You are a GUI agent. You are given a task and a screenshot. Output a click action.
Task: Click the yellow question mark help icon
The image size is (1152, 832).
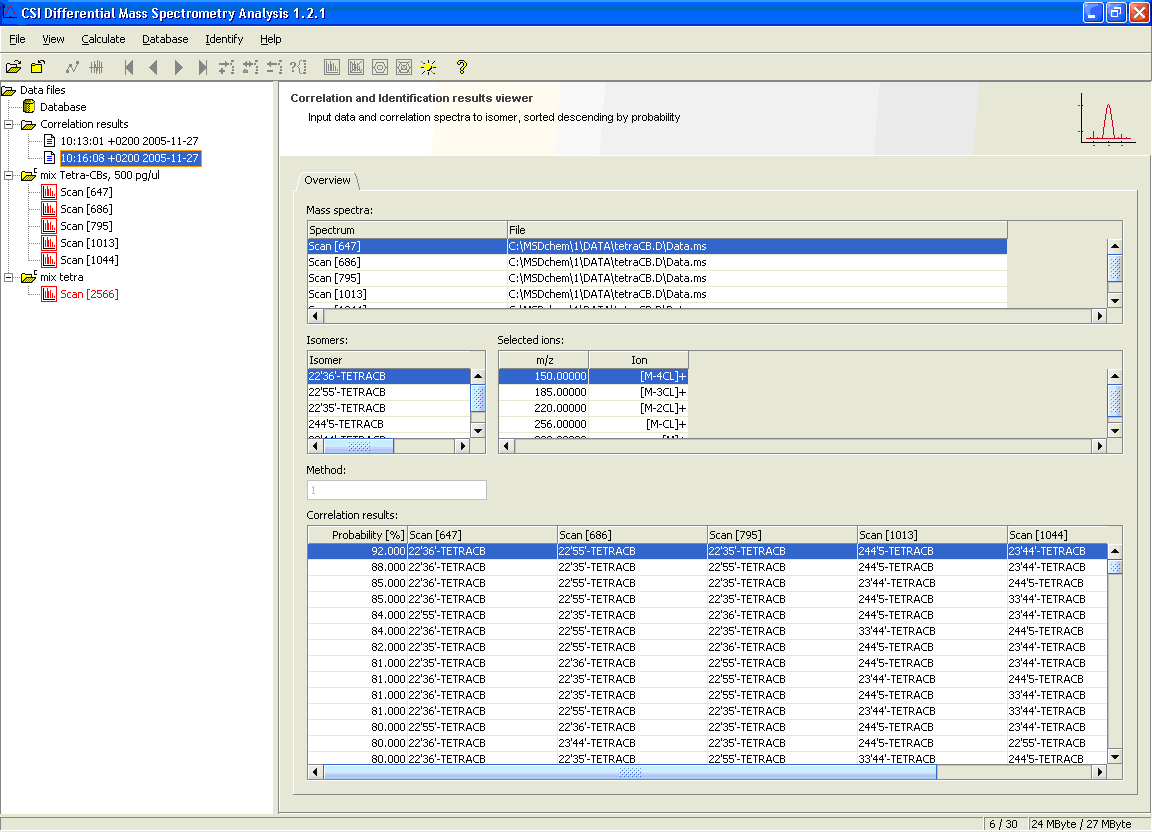coord(461,67)
